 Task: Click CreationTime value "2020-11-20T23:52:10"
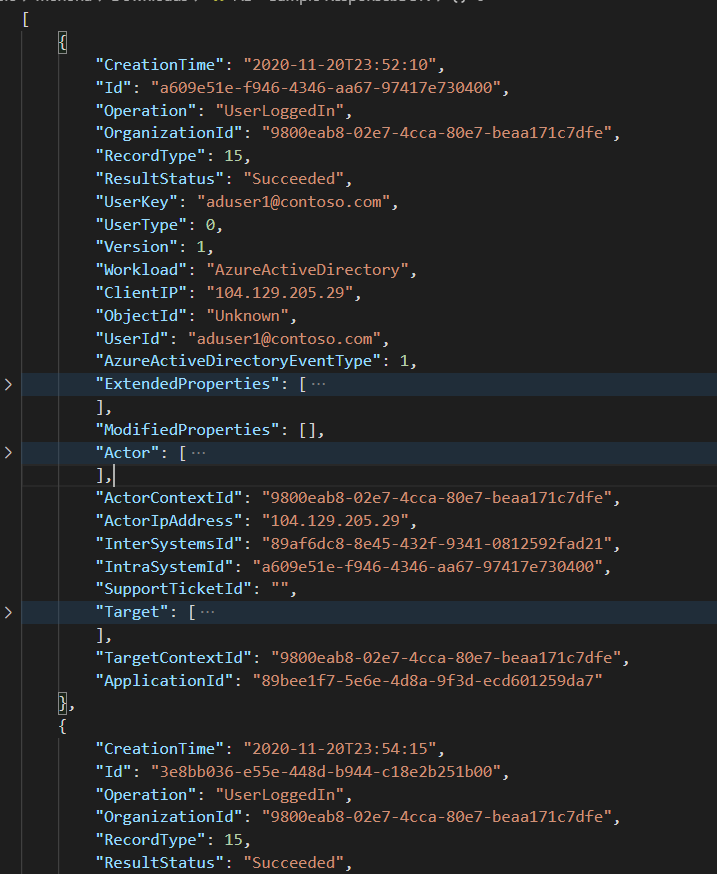340,65
